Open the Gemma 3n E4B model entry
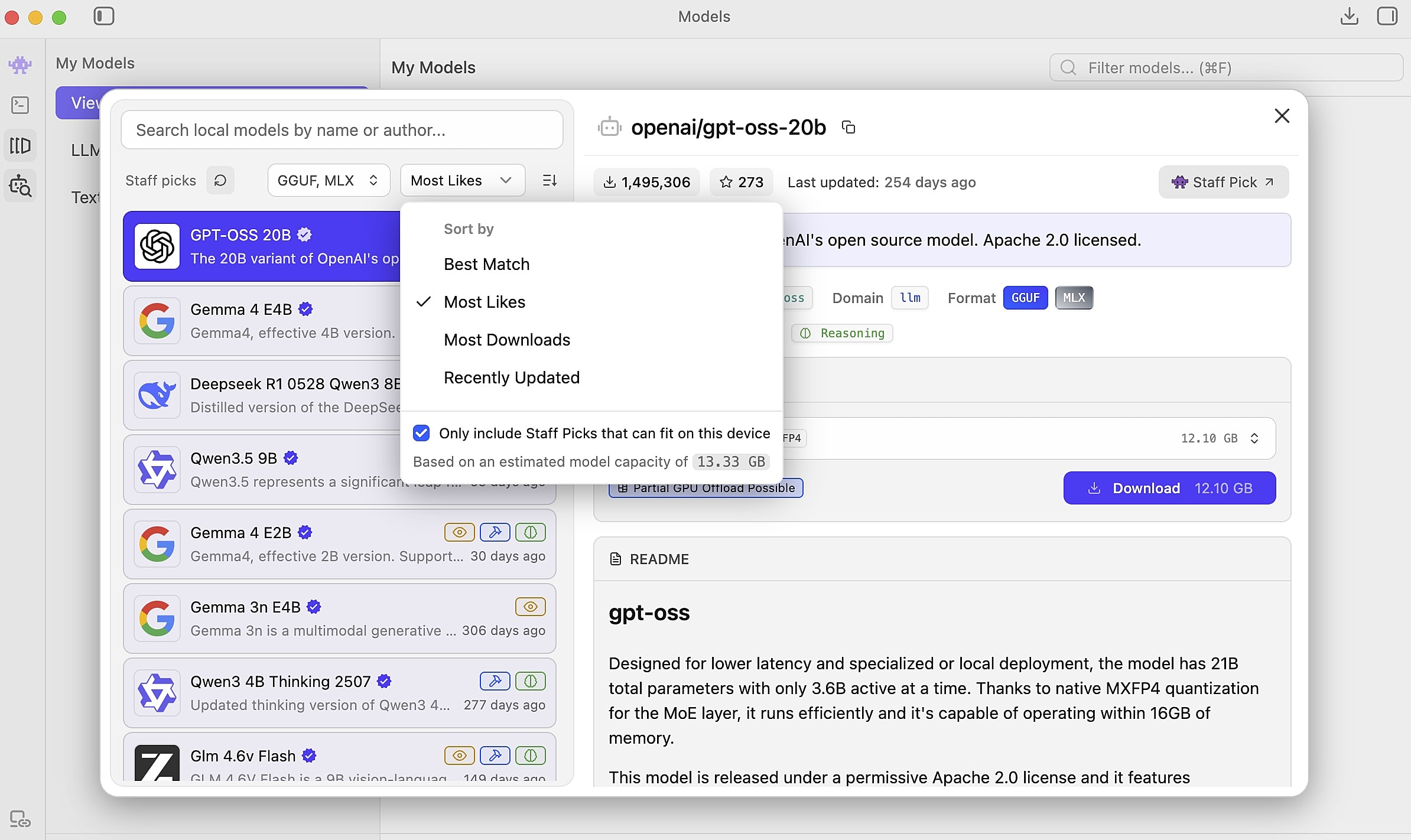The image size is (1411, 840). tap(340, 618)
